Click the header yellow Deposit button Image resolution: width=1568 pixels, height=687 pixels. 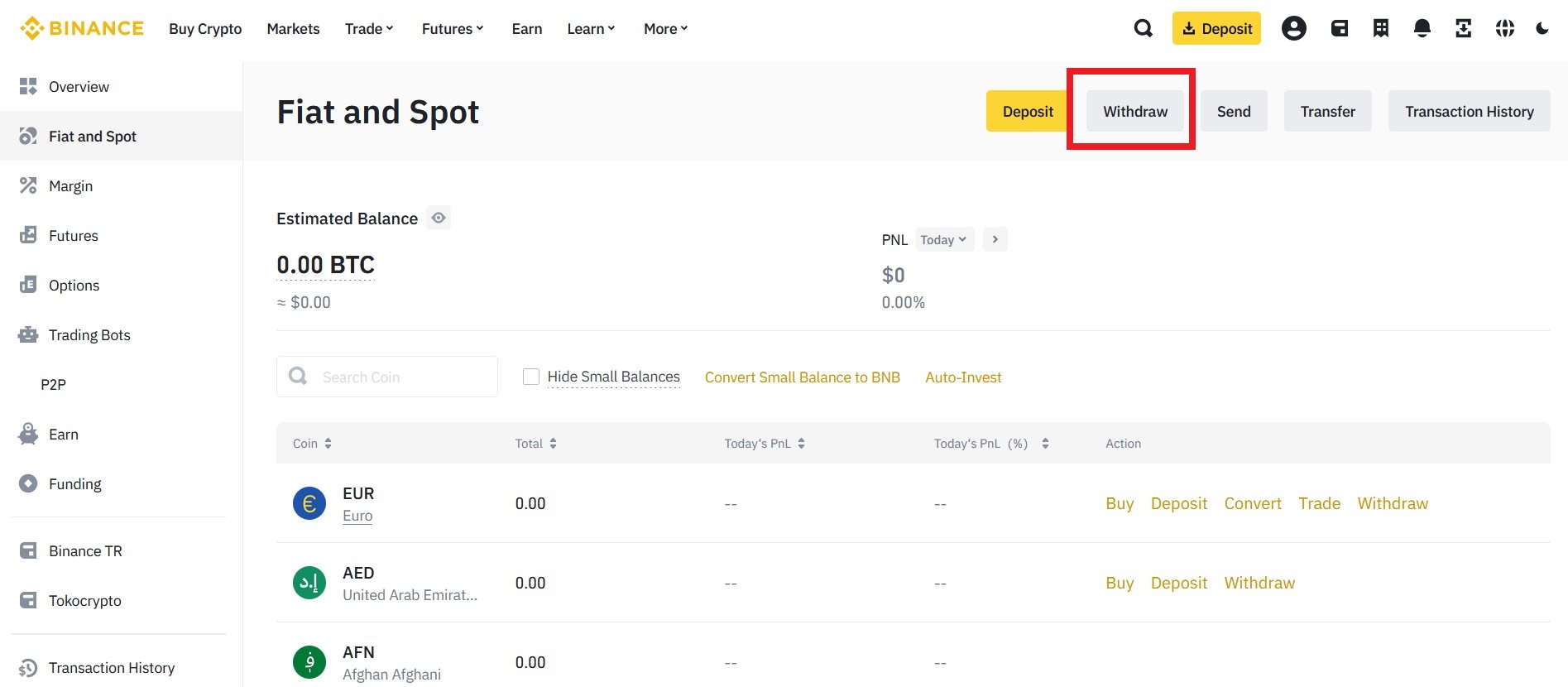coord(1216,28)
